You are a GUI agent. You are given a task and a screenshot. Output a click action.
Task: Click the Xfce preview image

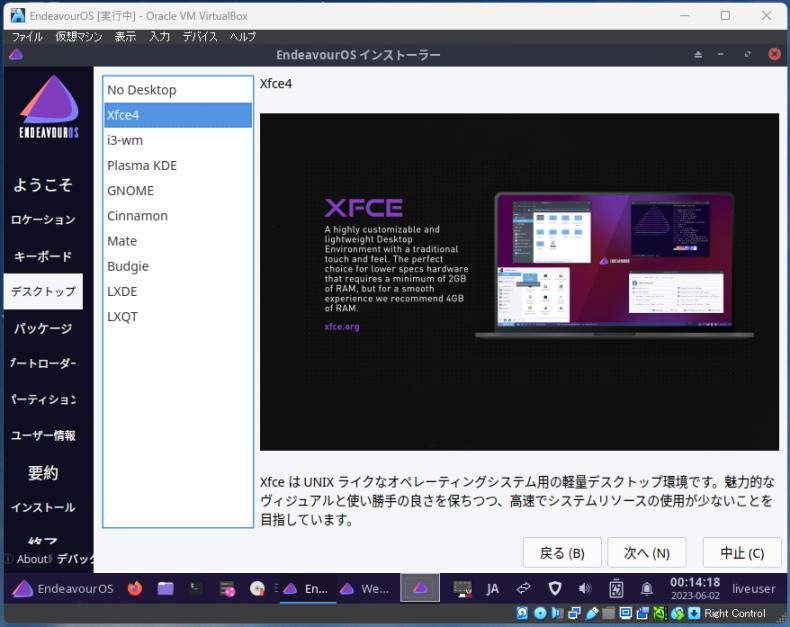coord(519,282)
